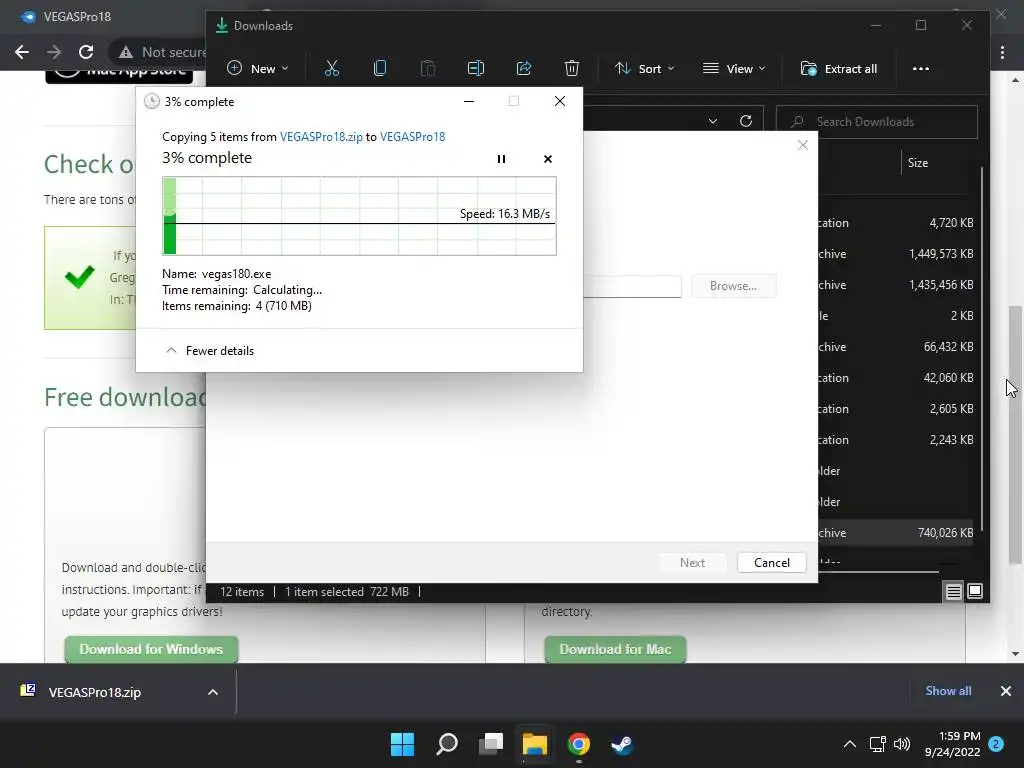Click the Copy icon in Explorer toolbar
The height and width of the screenshot is (768, 1024).
coord(379,69)
